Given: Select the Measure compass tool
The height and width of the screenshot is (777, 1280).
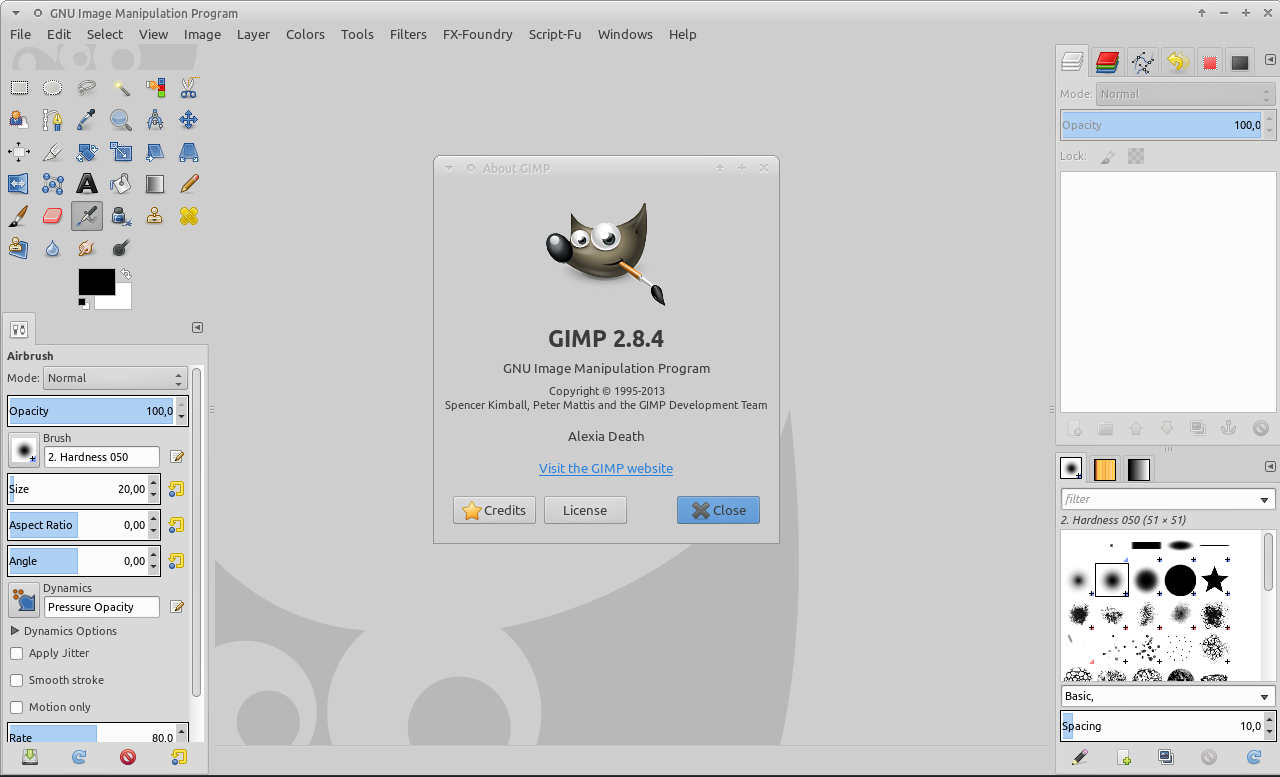Looking at the screenshot, I should (x=155, y=120).
